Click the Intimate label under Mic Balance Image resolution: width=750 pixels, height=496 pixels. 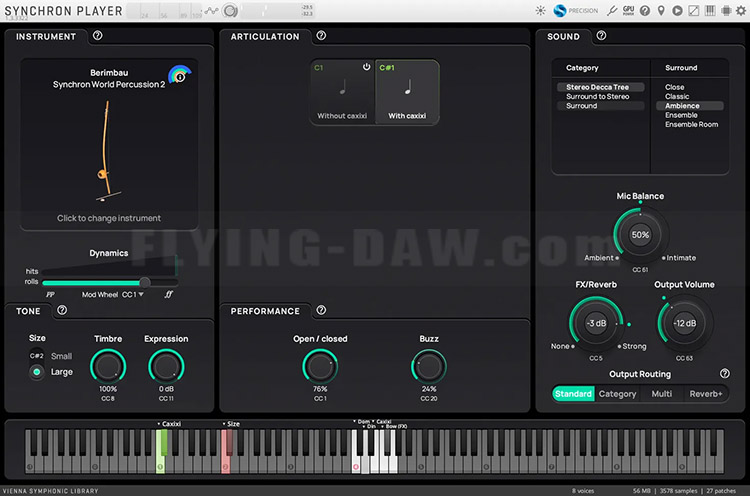681,258
